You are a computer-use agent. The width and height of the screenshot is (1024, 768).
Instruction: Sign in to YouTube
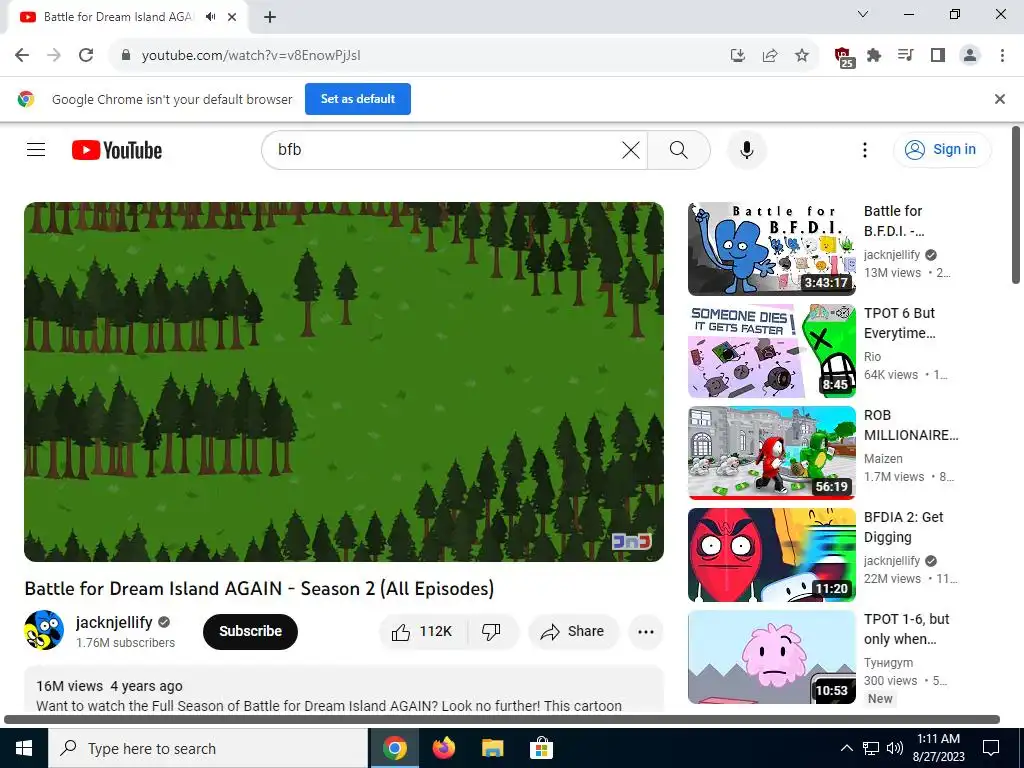(942, 150)
